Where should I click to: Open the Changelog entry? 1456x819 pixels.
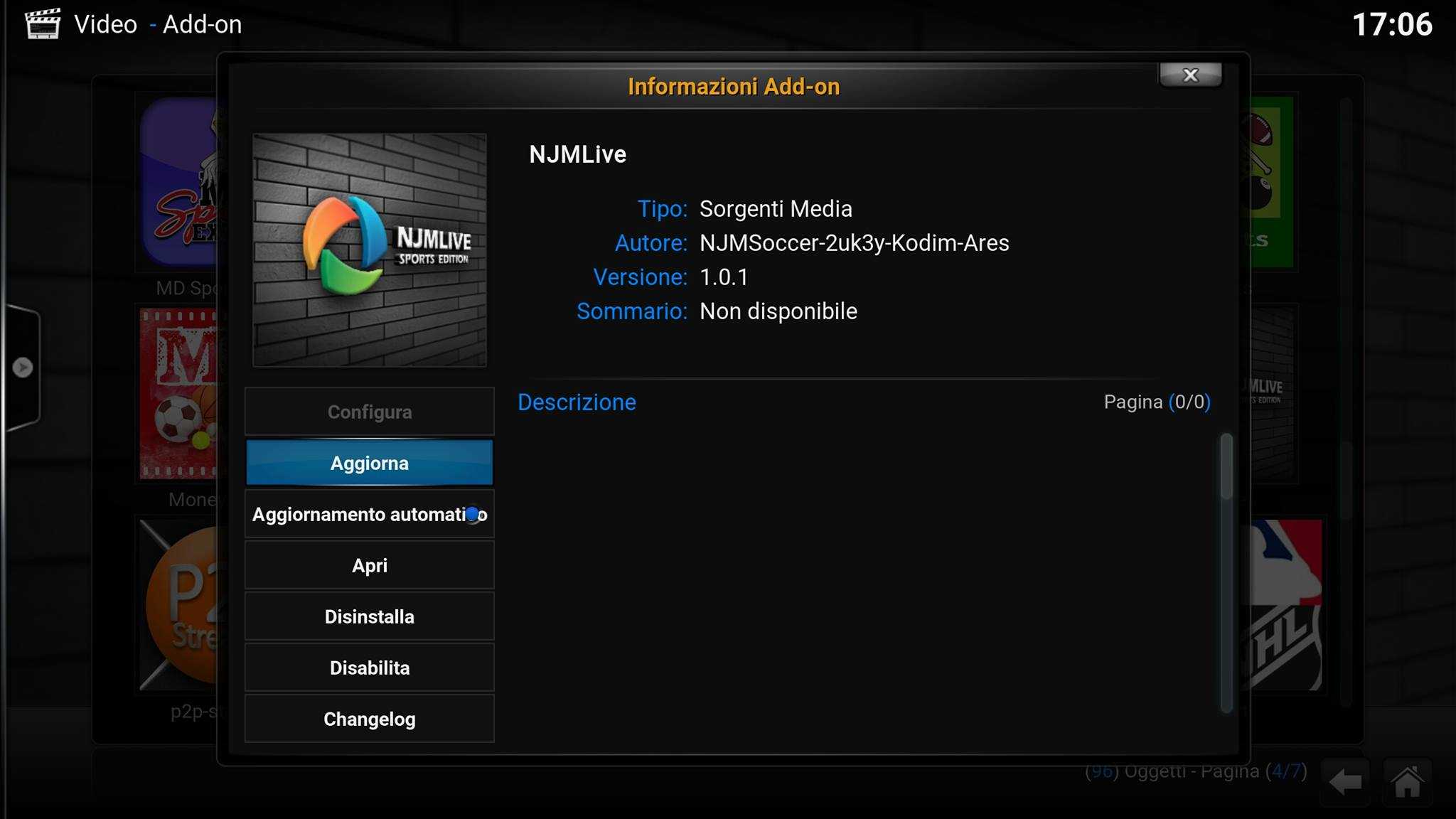tap(369, 719)
